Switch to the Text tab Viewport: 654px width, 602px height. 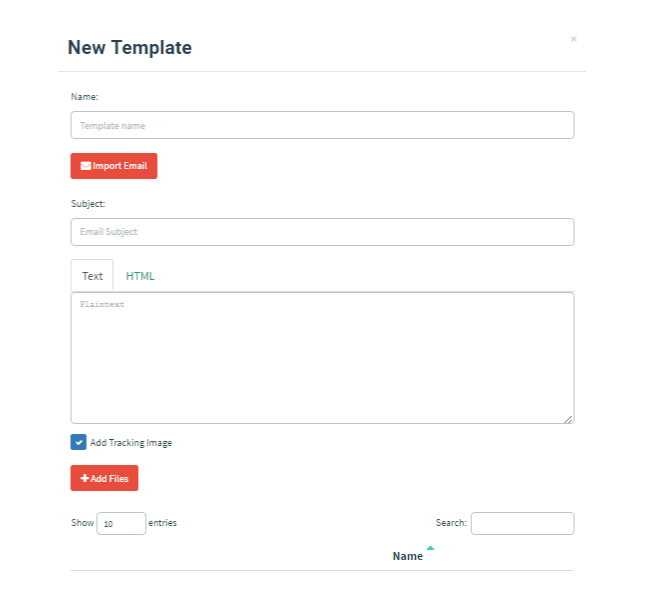92,276
